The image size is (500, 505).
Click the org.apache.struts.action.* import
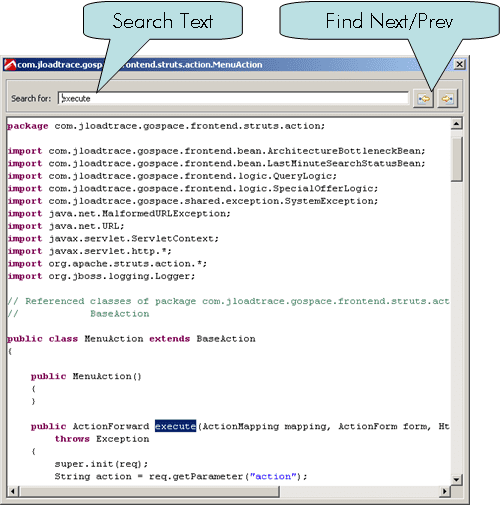click(107, 264)
